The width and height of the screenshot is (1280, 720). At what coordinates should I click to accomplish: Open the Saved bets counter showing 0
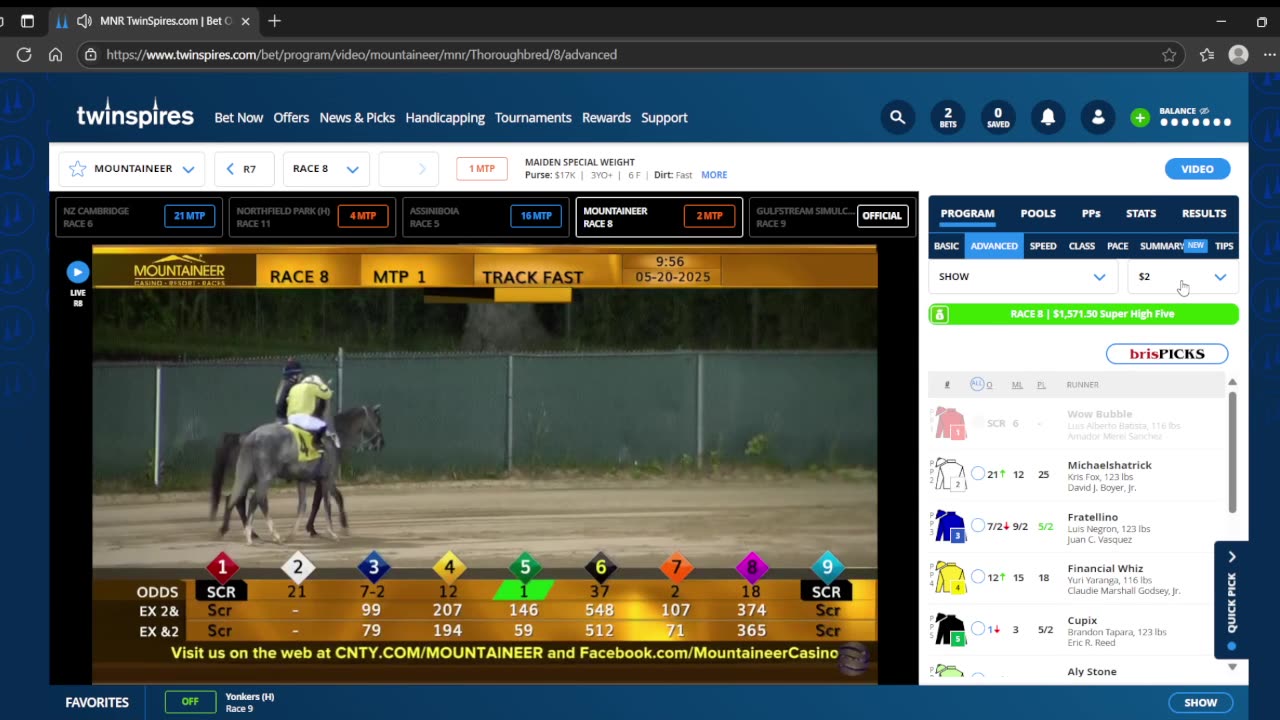pos(998,118)
